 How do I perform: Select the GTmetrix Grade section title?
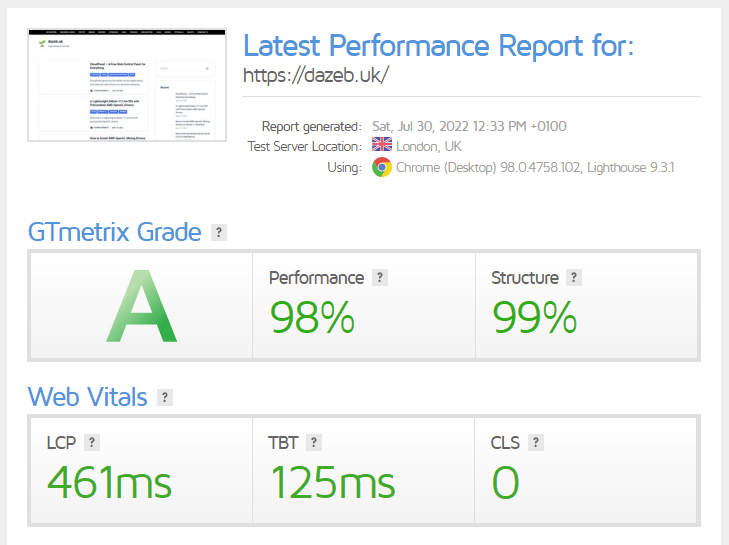coord(114,232)
